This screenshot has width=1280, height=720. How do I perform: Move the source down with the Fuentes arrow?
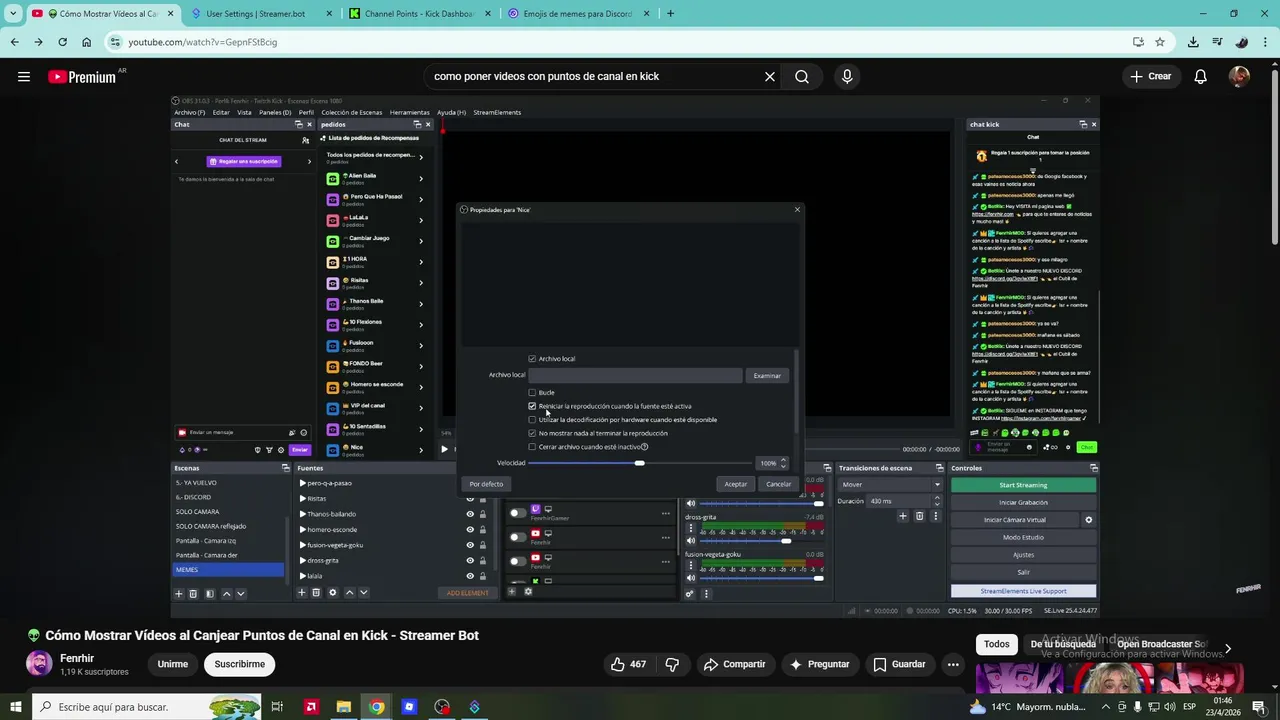click(363, 592)
